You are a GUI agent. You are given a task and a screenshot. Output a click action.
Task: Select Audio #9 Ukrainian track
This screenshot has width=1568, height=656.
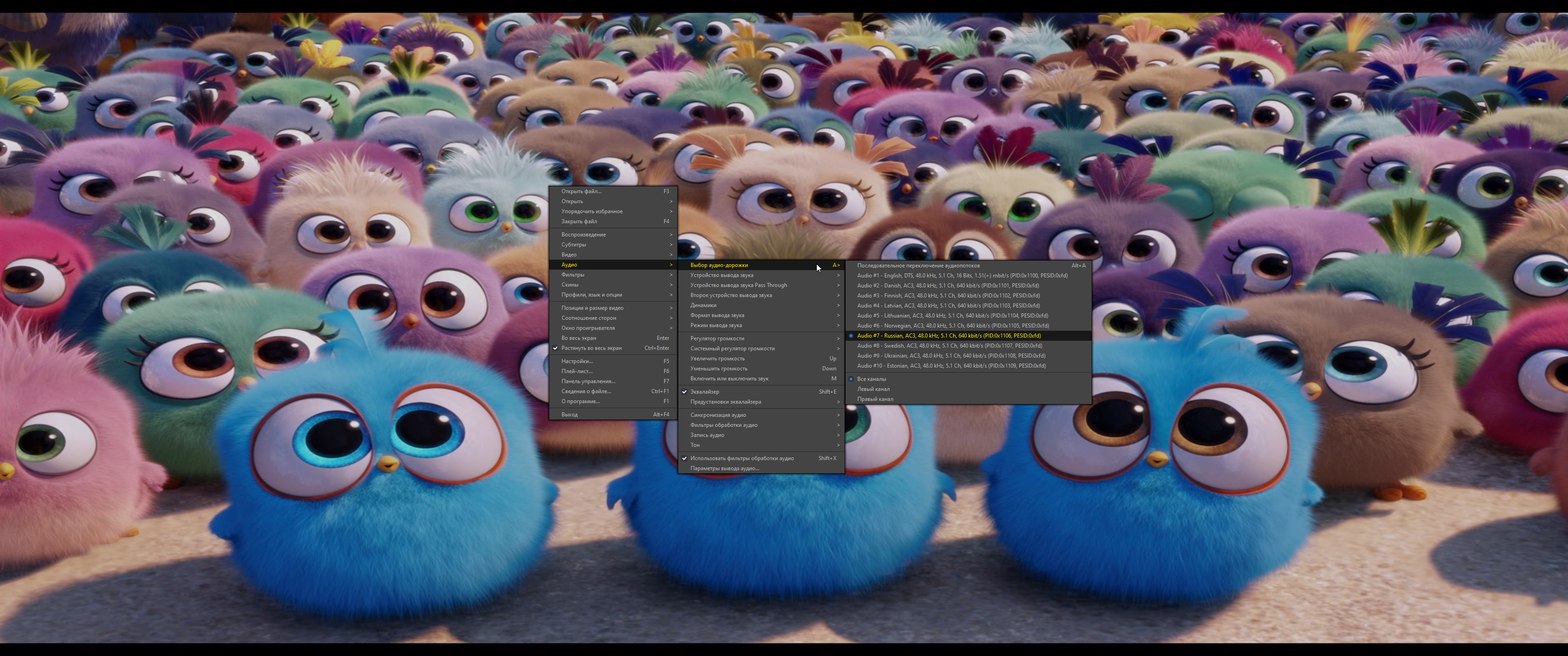tap(969, 355)
